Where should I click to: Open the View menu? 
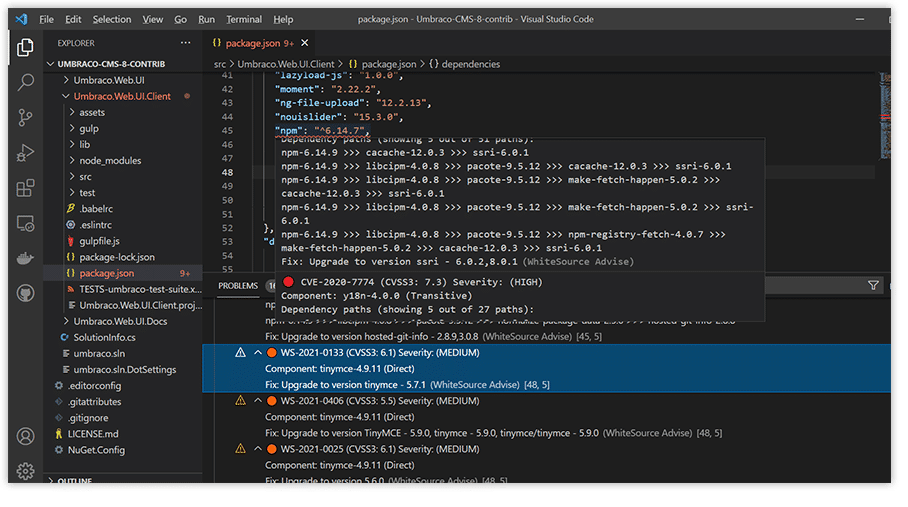[153, 19]
